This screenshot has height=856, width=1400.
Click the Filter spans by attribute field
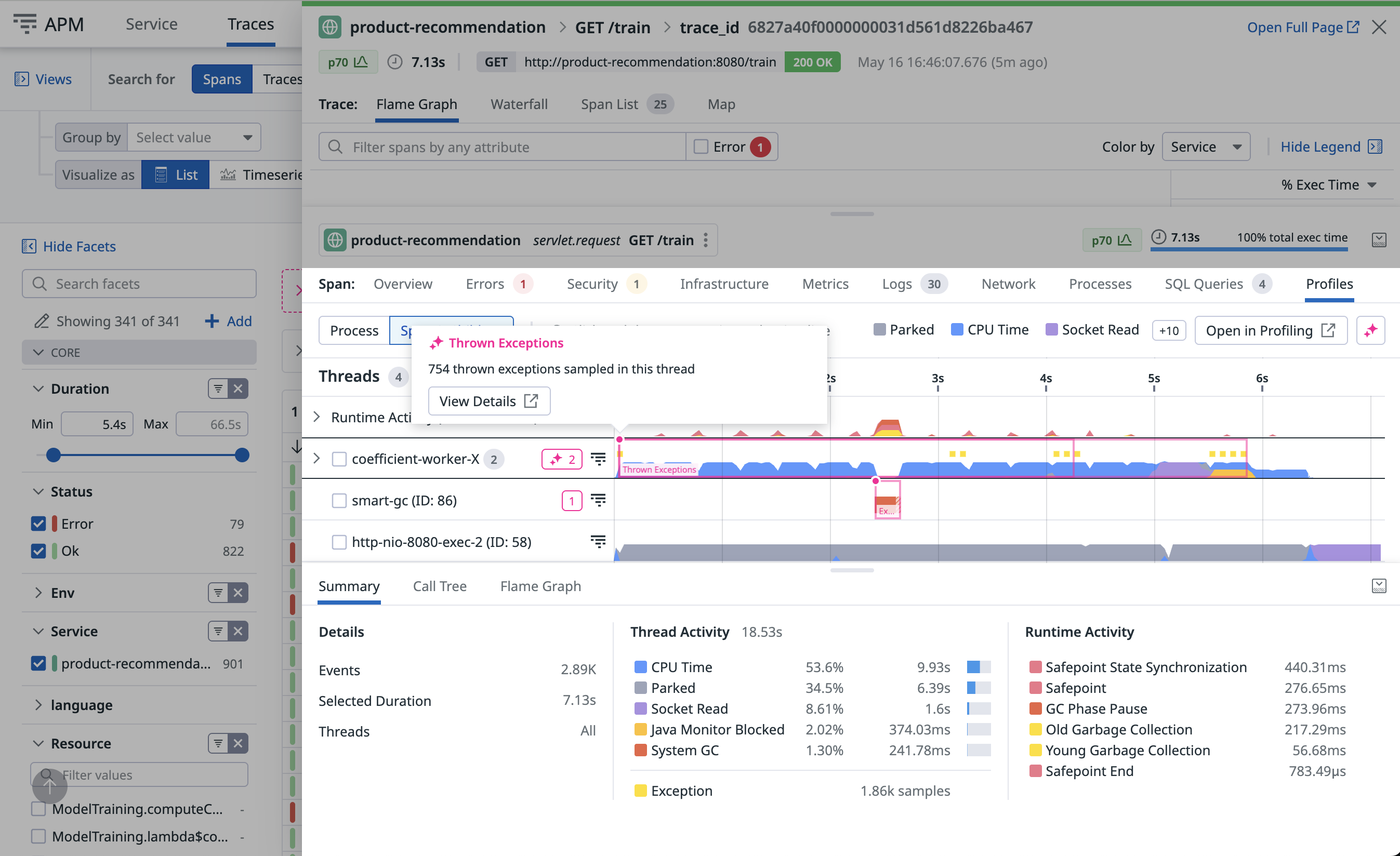tap(503, 147)
